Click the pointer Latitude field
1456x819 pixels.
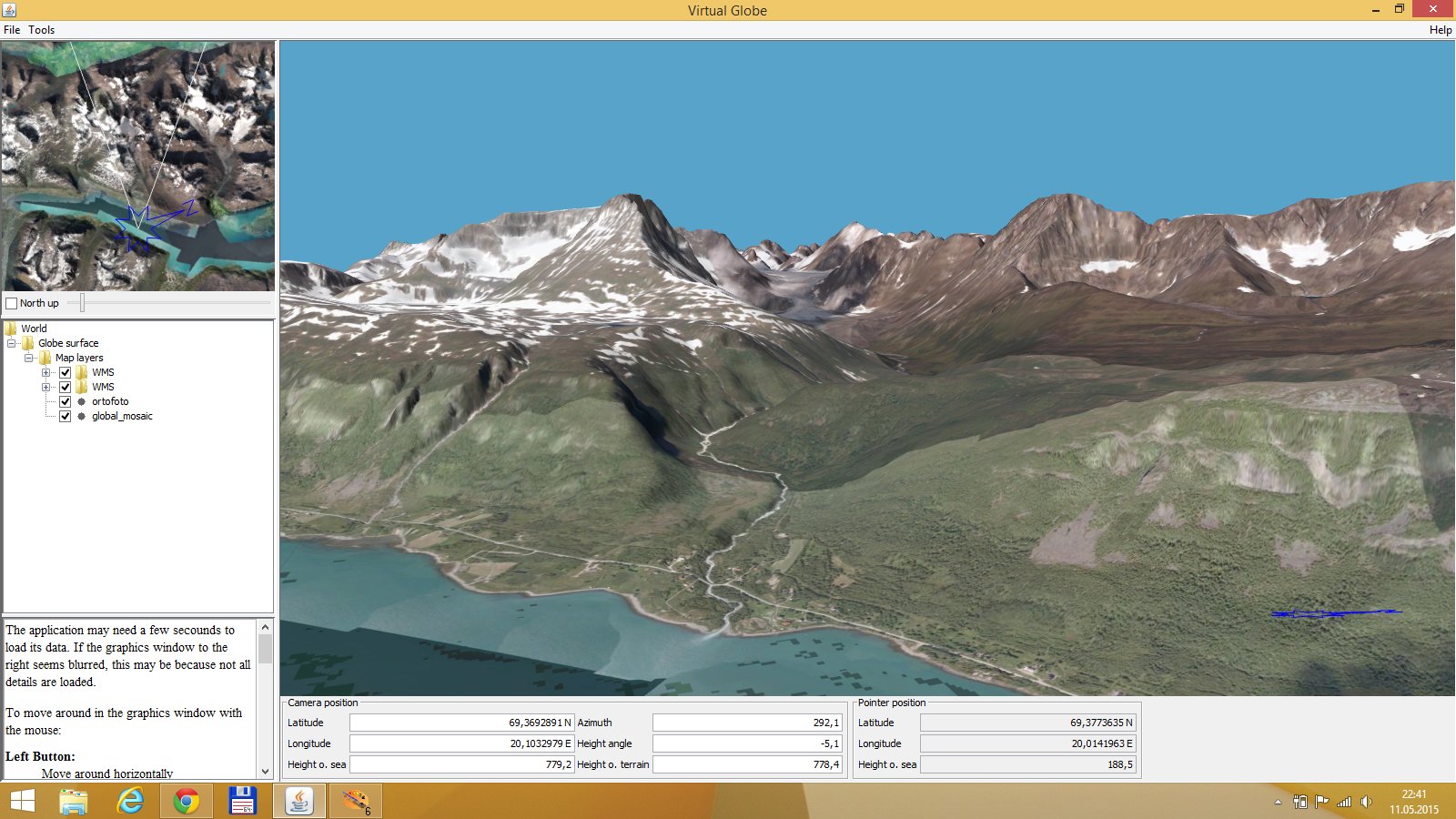point(1027,723)
